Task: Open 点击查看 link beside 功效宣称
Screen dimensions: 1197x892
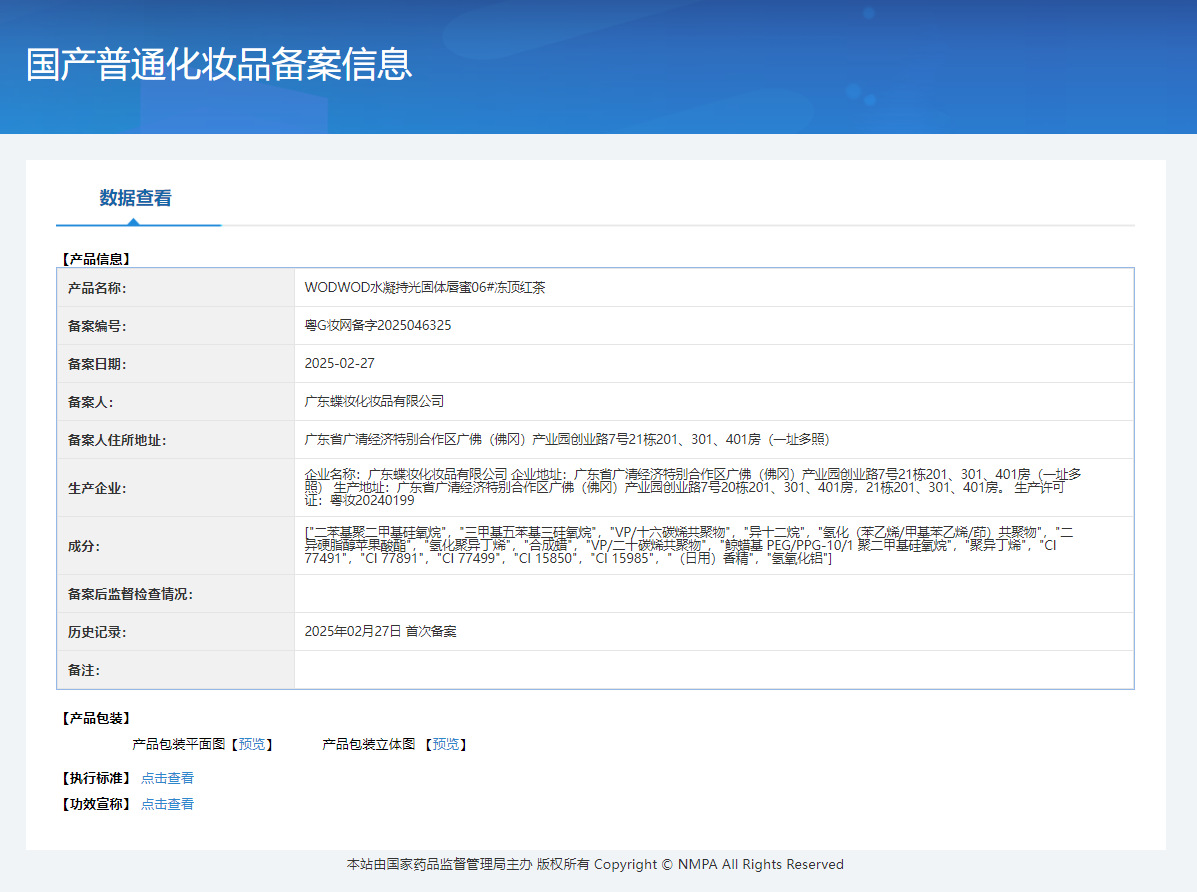Action: pos(167,804)
